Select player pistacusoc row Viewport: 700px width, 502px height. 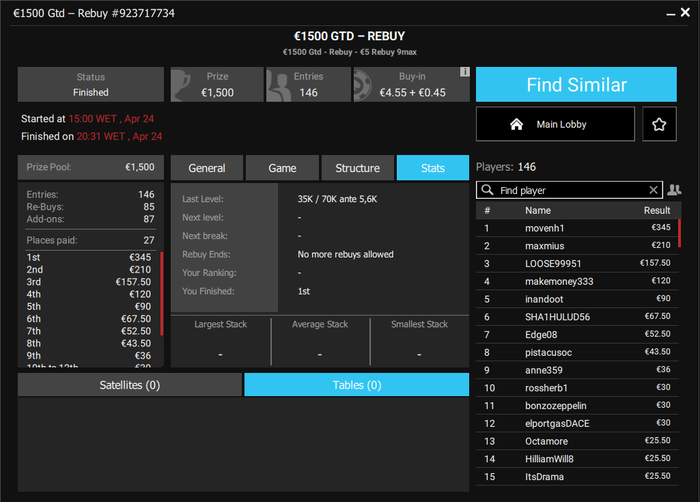(577, 352)
